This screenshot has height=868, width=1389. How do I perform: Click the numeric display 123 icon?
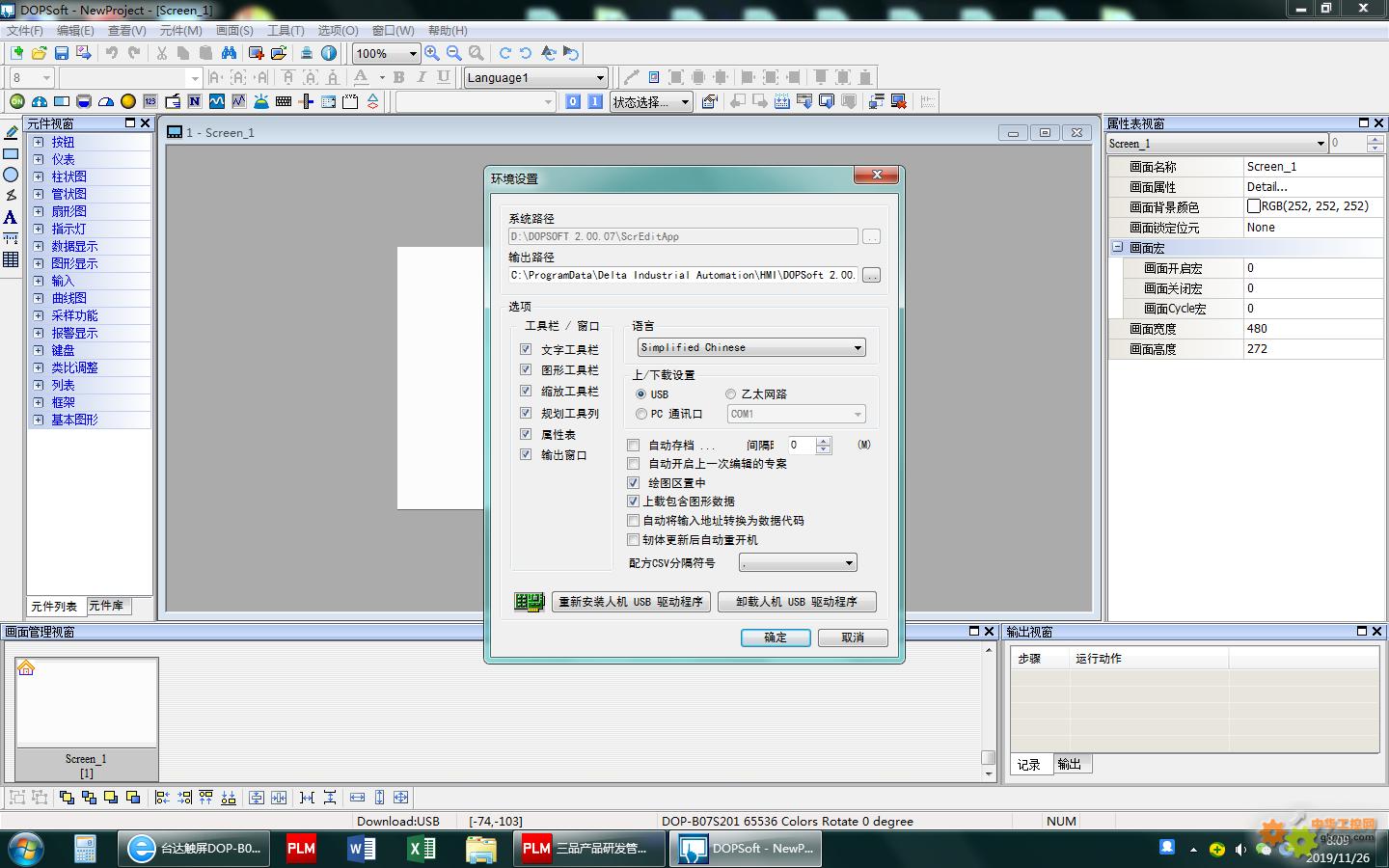coord(150,101)
